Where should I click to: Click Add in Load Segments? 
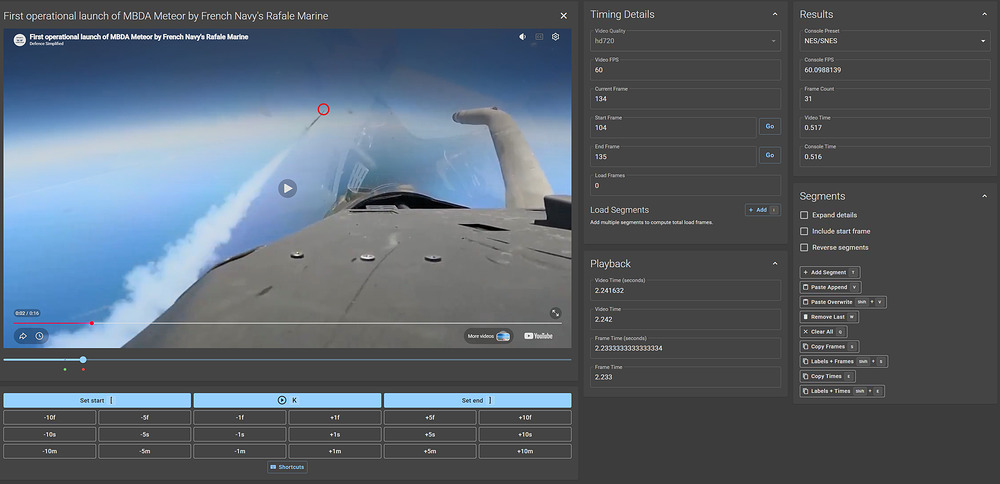point(763,210)
